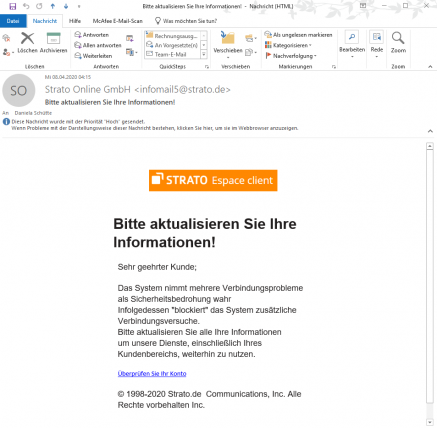Viewport: 437px width, 428px height.
Task: Choose the An Vorgesetzte(n) quick step
Action: 172,45
